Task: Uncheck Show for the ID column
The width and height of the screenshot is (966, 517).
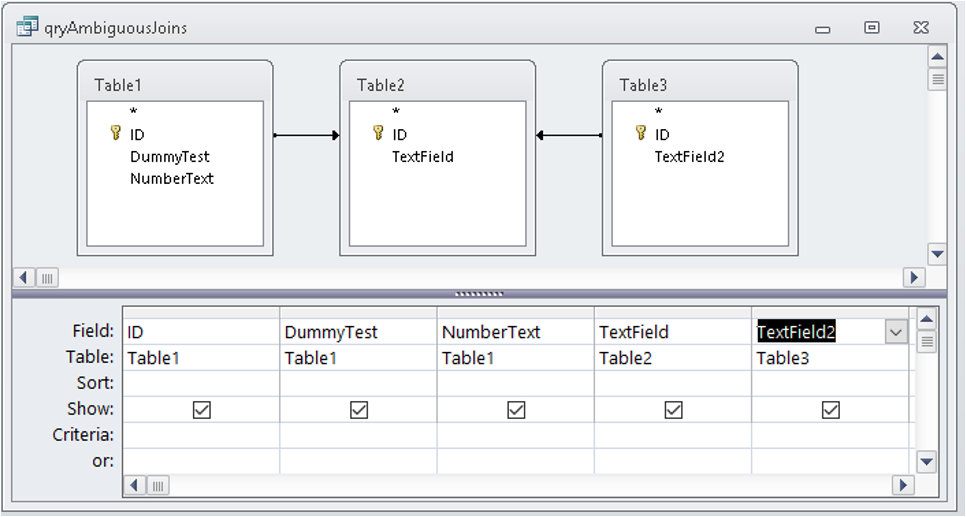Action: tap(201, 409)
